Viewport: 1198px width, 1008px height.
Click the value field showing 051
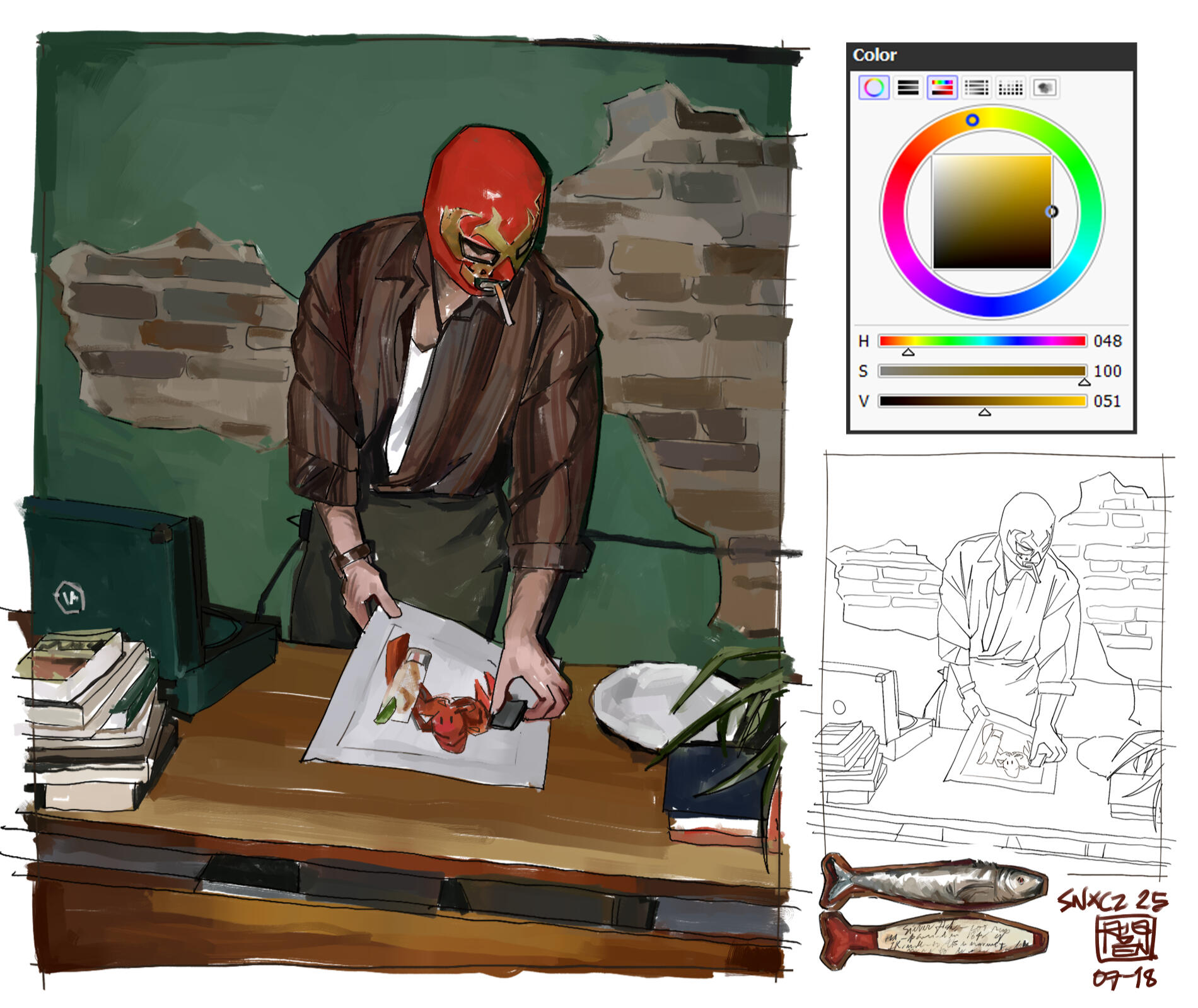pos(1107,402)
